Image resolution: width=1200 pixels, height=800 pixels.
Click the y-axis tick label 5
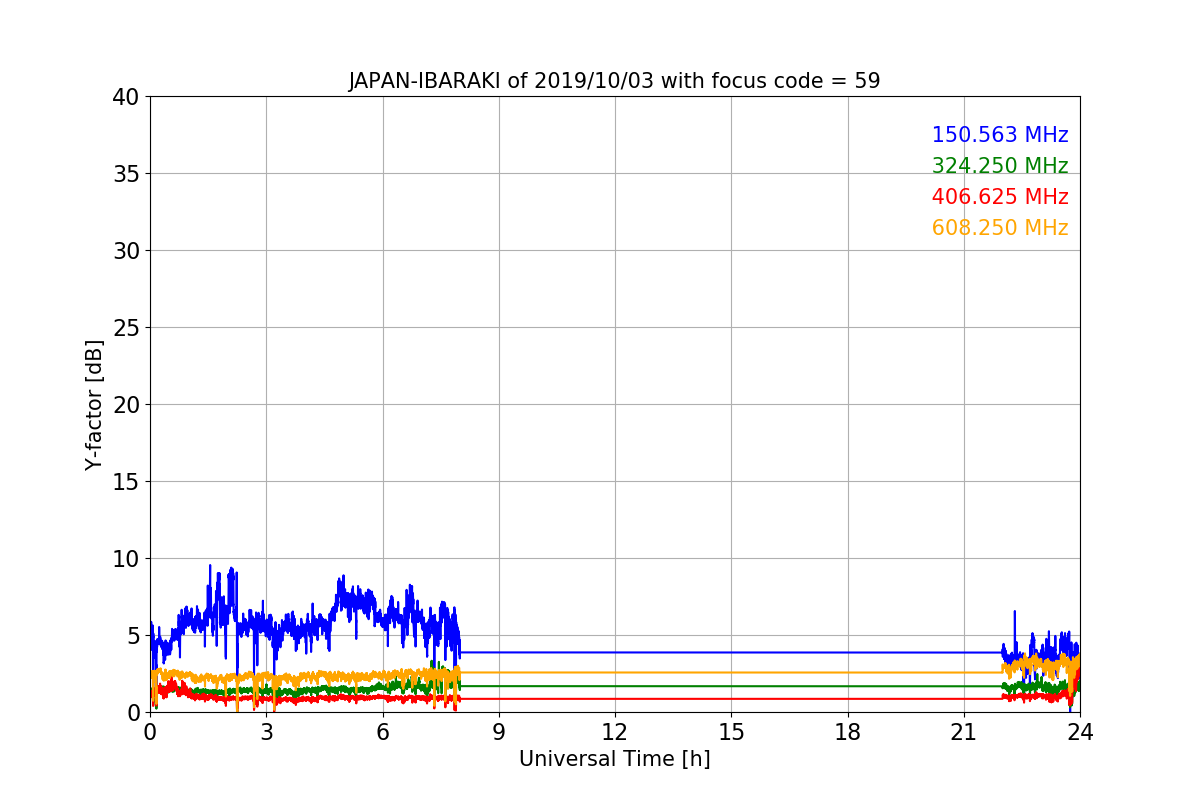[x=133, y=636]
